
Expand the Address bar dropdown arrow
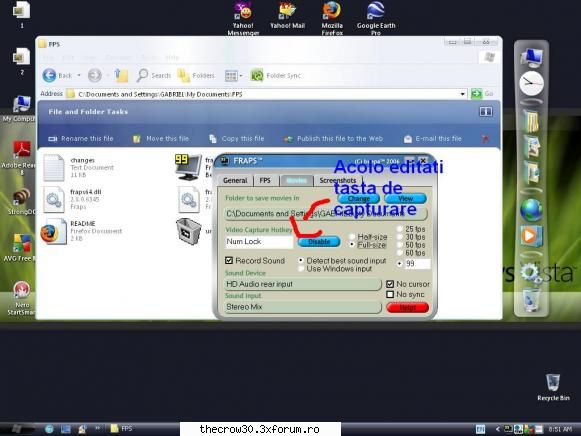pyautogui.click(x=462, y=94)
